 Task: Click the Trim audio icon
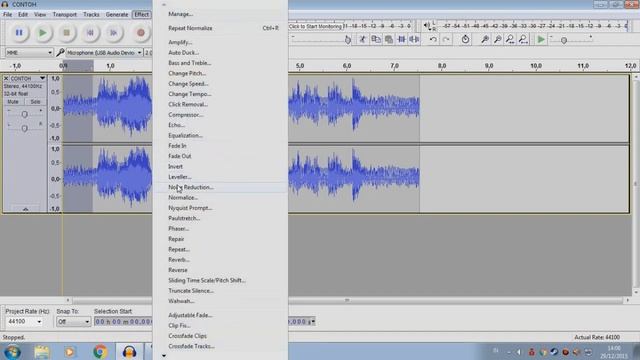tap(402, 39)
